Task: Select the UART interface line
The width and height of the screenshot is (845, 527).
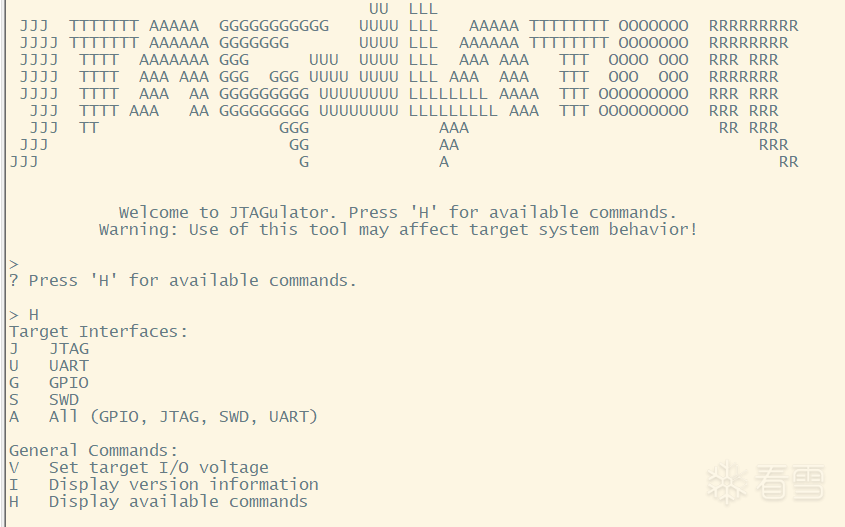Action: coord(68,366)
